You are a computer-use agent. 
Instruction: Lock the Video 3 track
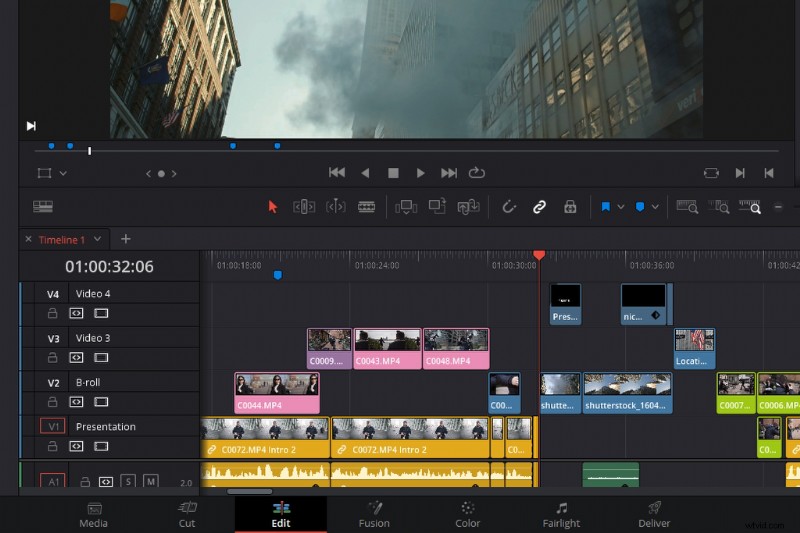point(53,358)
